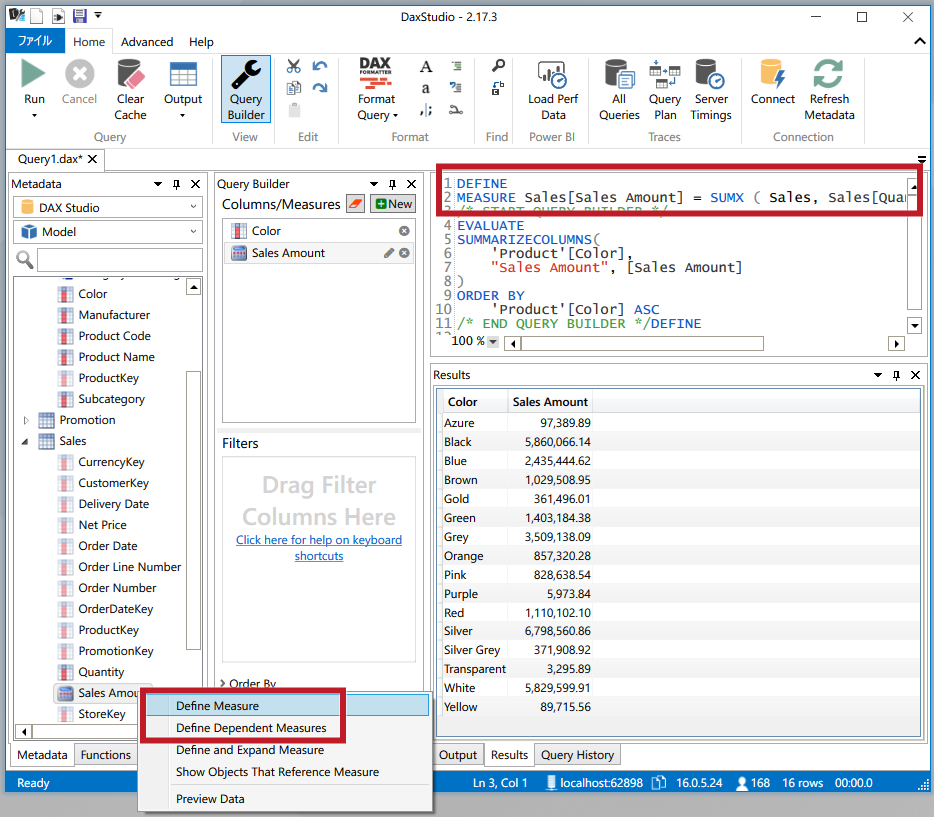934x817 pixels.
Task: Convert text to lowercase with a icon
Action: point(425,88)
